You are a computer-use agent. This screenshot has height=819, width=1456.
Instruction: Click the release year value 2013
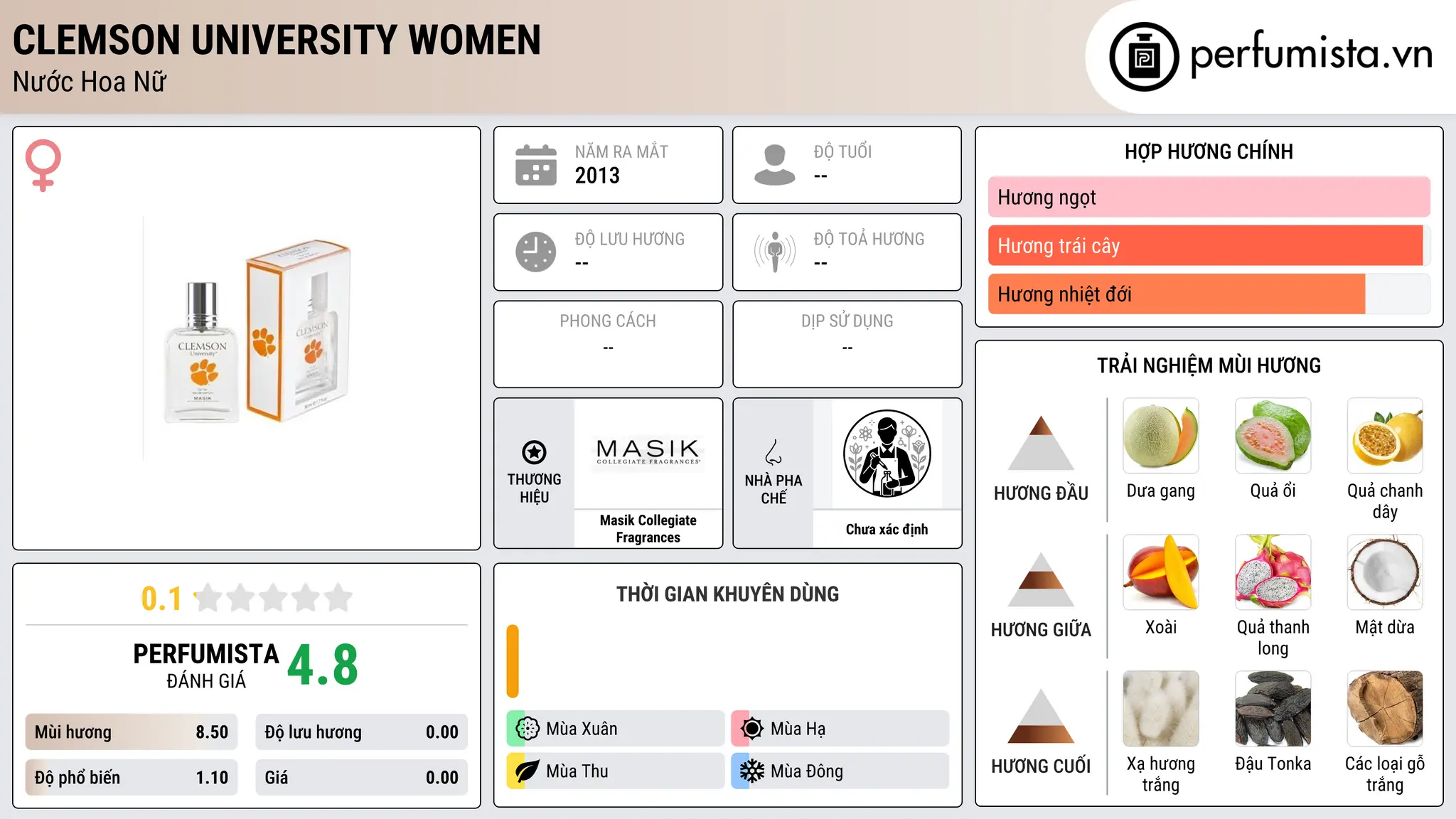597,176
